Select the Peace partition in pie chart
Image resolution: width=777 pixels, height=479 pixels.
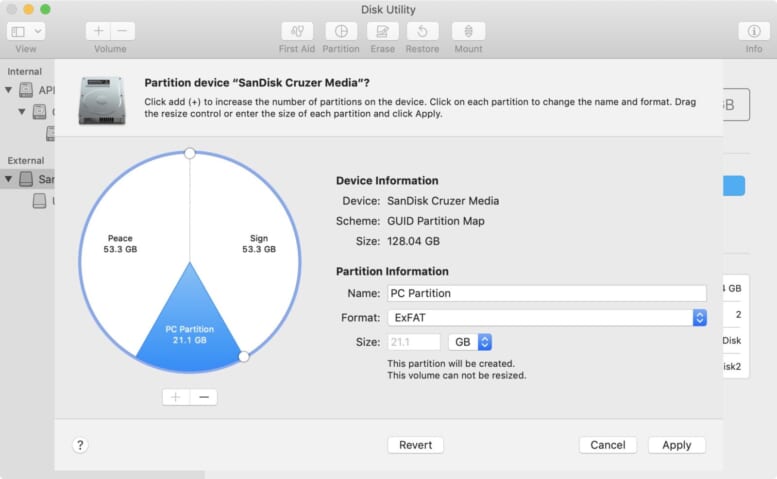point(120,243)
